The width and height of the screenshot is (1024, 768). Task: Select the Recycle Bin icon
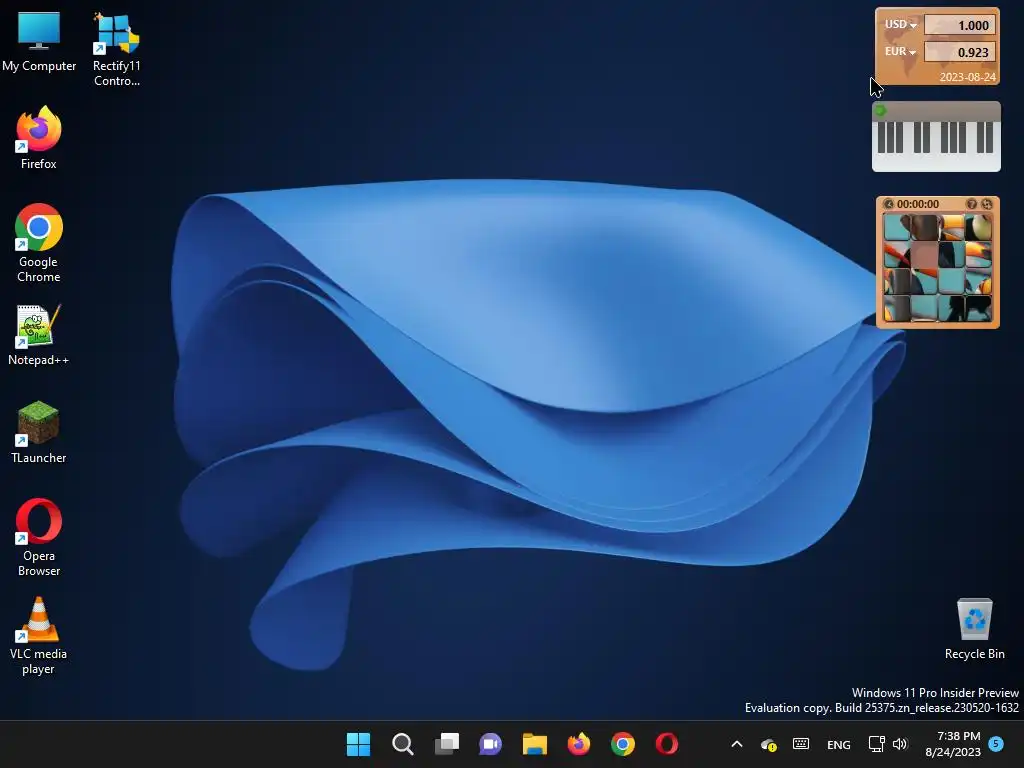974,628
